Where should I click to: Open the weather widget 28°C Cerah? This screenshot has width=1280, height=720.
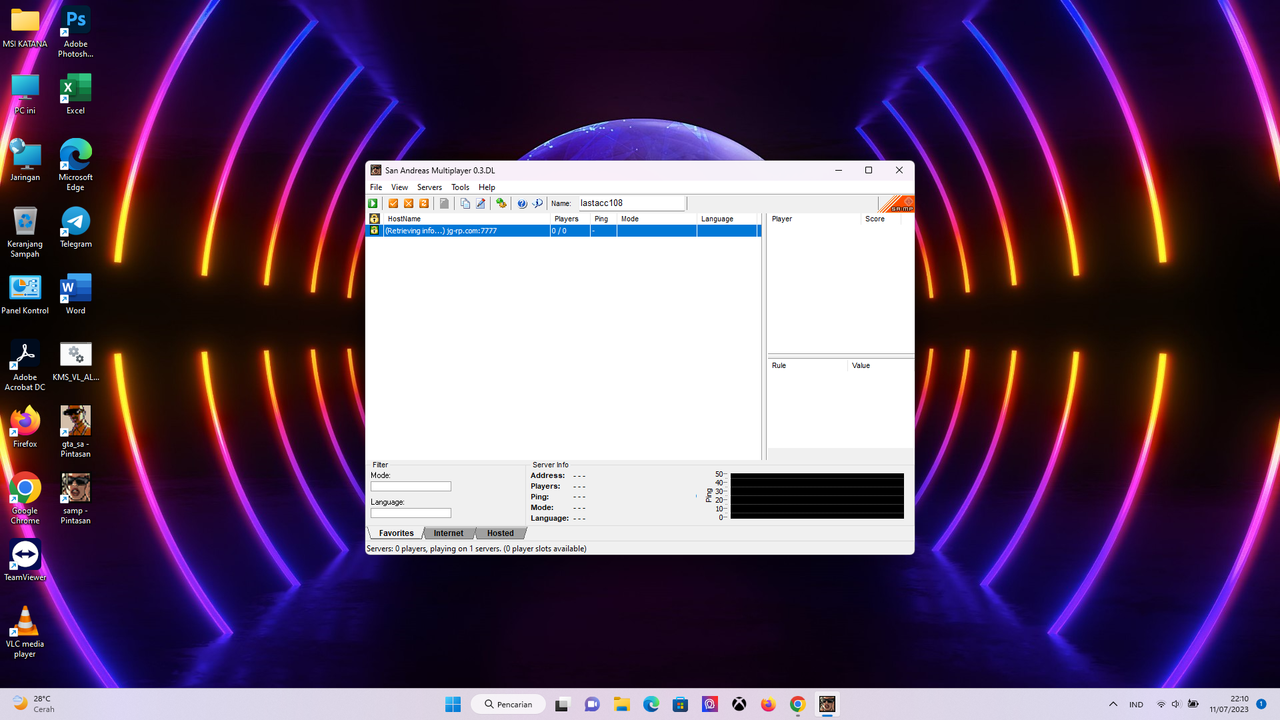[x=33, y=704]
